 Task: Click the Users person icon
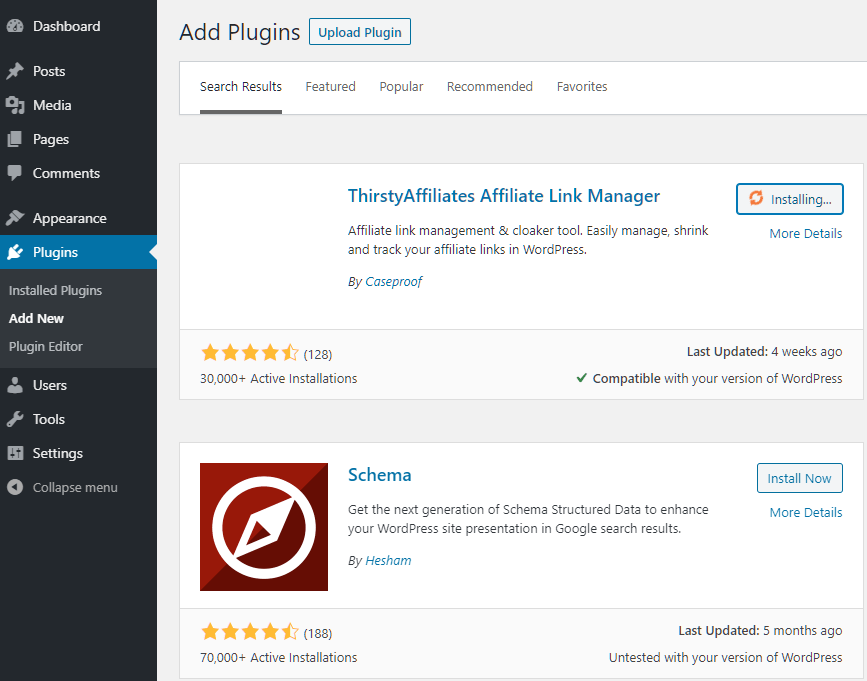15,385
